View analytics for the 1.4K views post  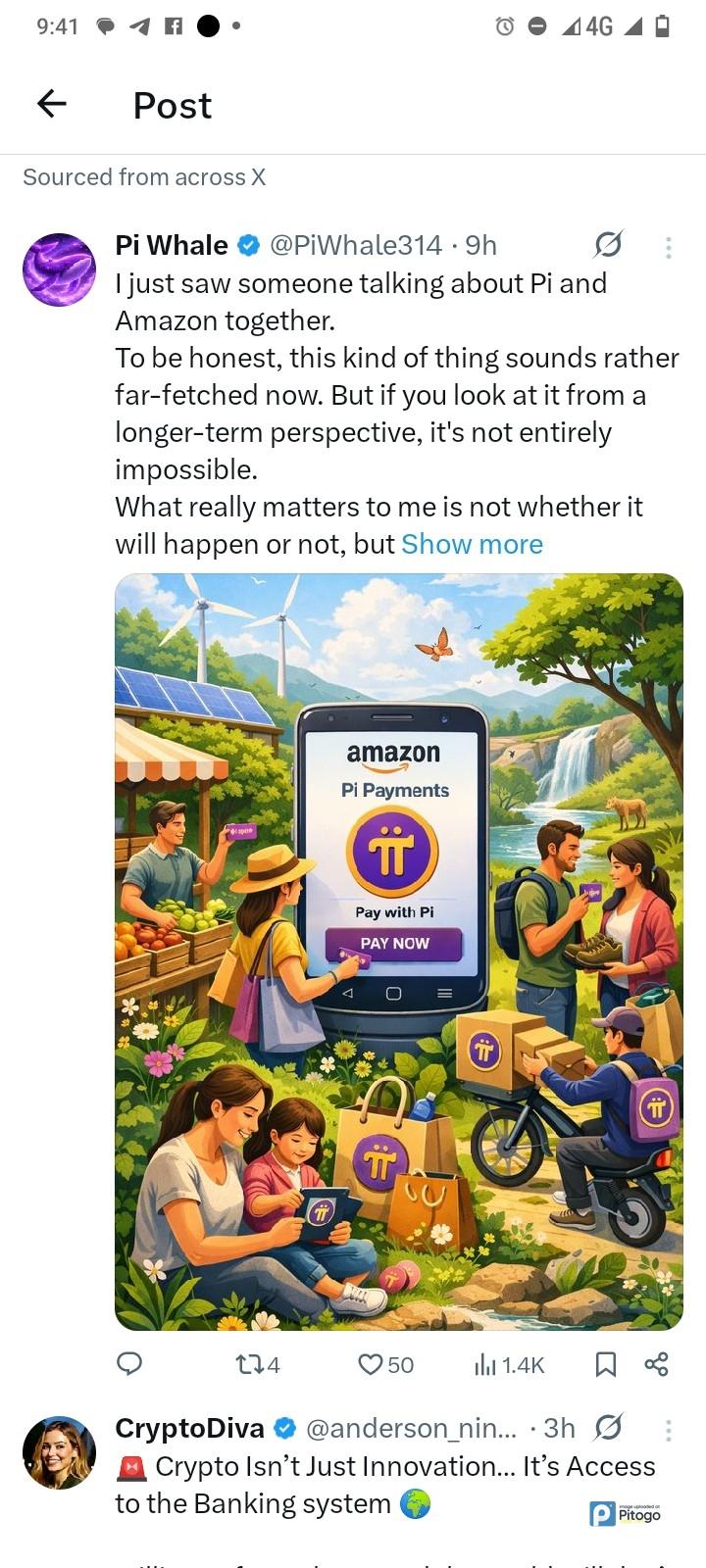click(509, 1364)
